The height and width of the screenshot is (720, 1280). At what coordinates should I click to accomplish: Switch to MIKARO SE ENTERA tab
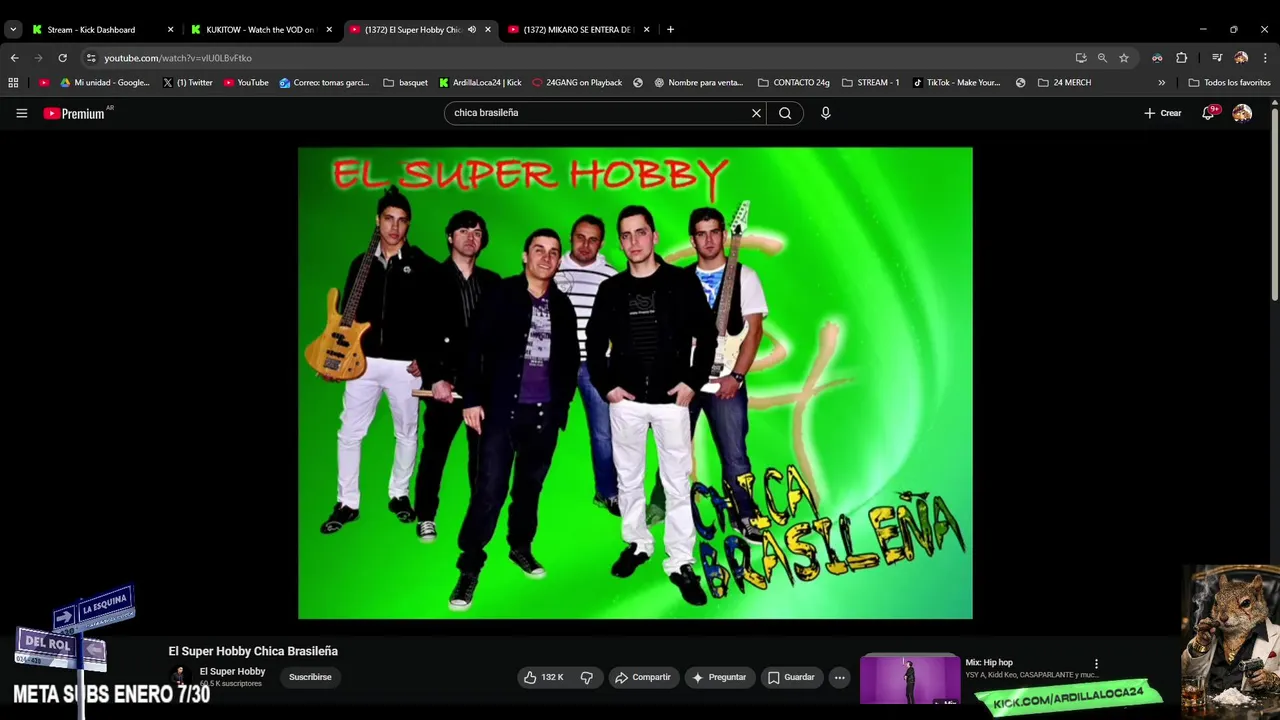577,30
